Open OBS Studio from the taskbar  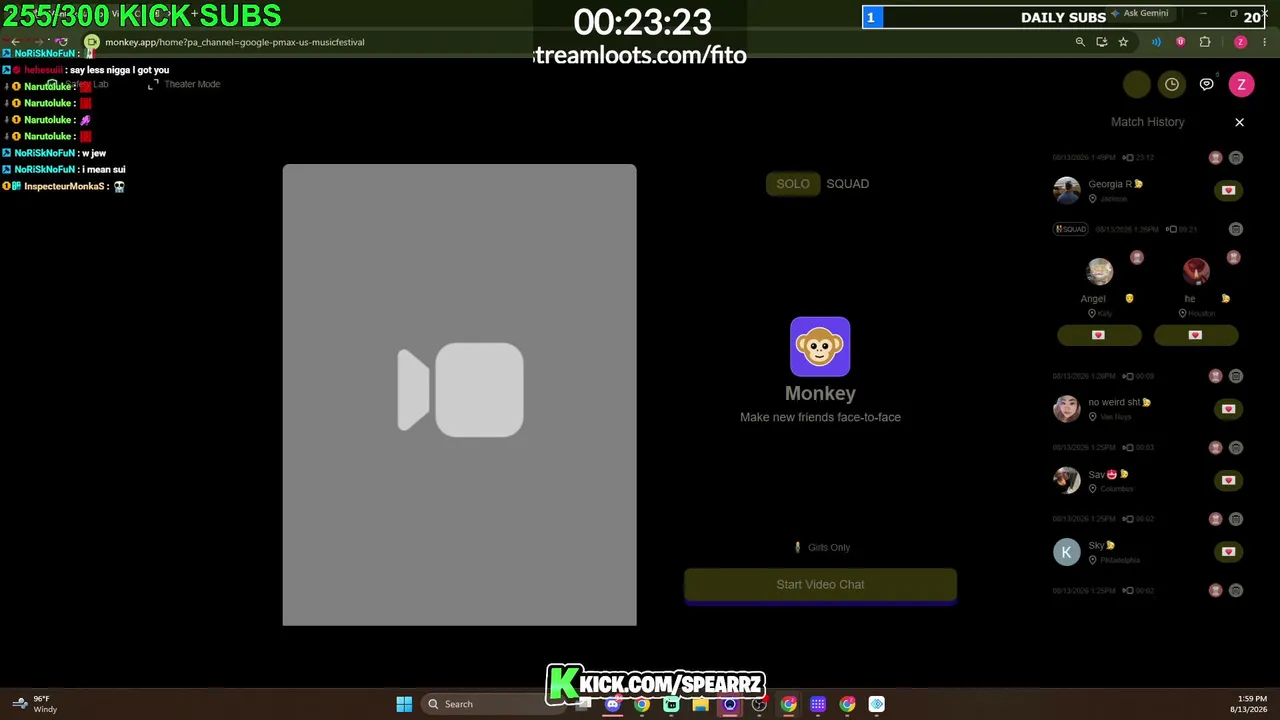[759, 704]
